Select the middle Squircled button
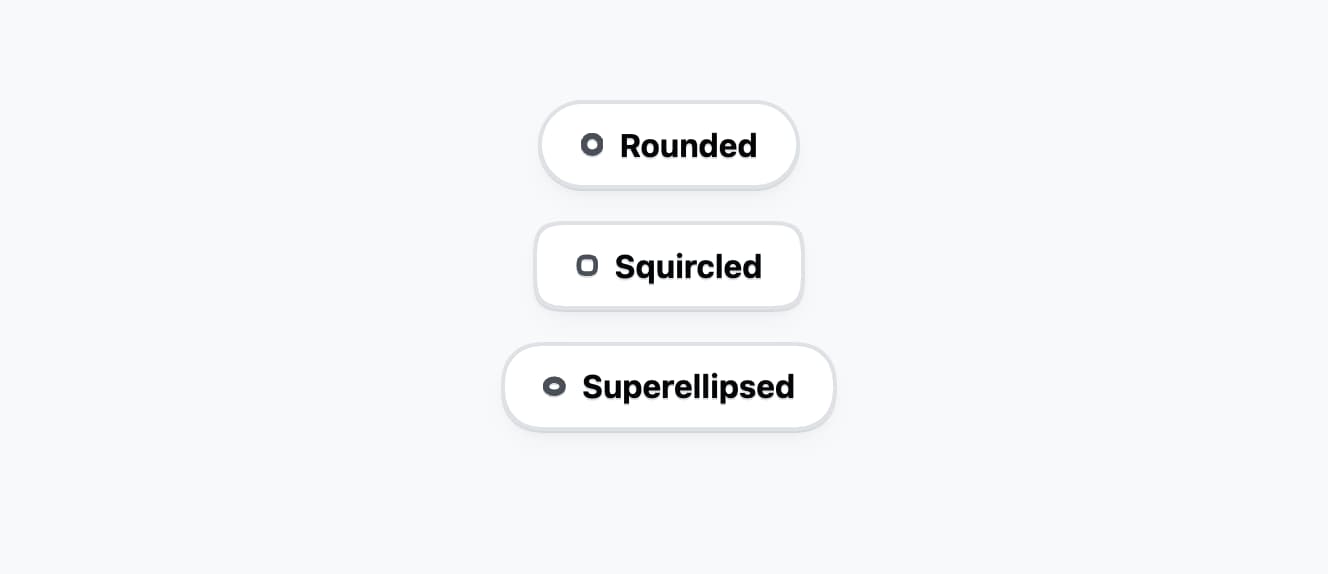This screenshot has height=574, width=1328. (x=668, y=266)
